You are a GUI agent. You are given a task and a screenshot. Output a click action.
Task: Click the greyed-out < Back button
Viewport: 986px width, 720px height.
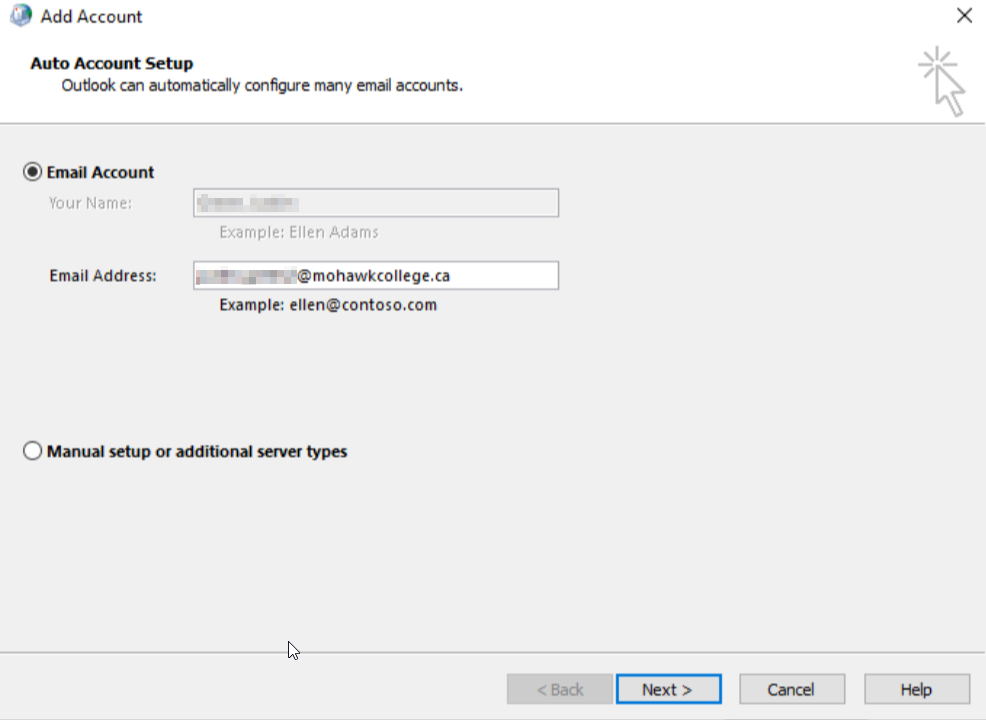pos(560,689)
